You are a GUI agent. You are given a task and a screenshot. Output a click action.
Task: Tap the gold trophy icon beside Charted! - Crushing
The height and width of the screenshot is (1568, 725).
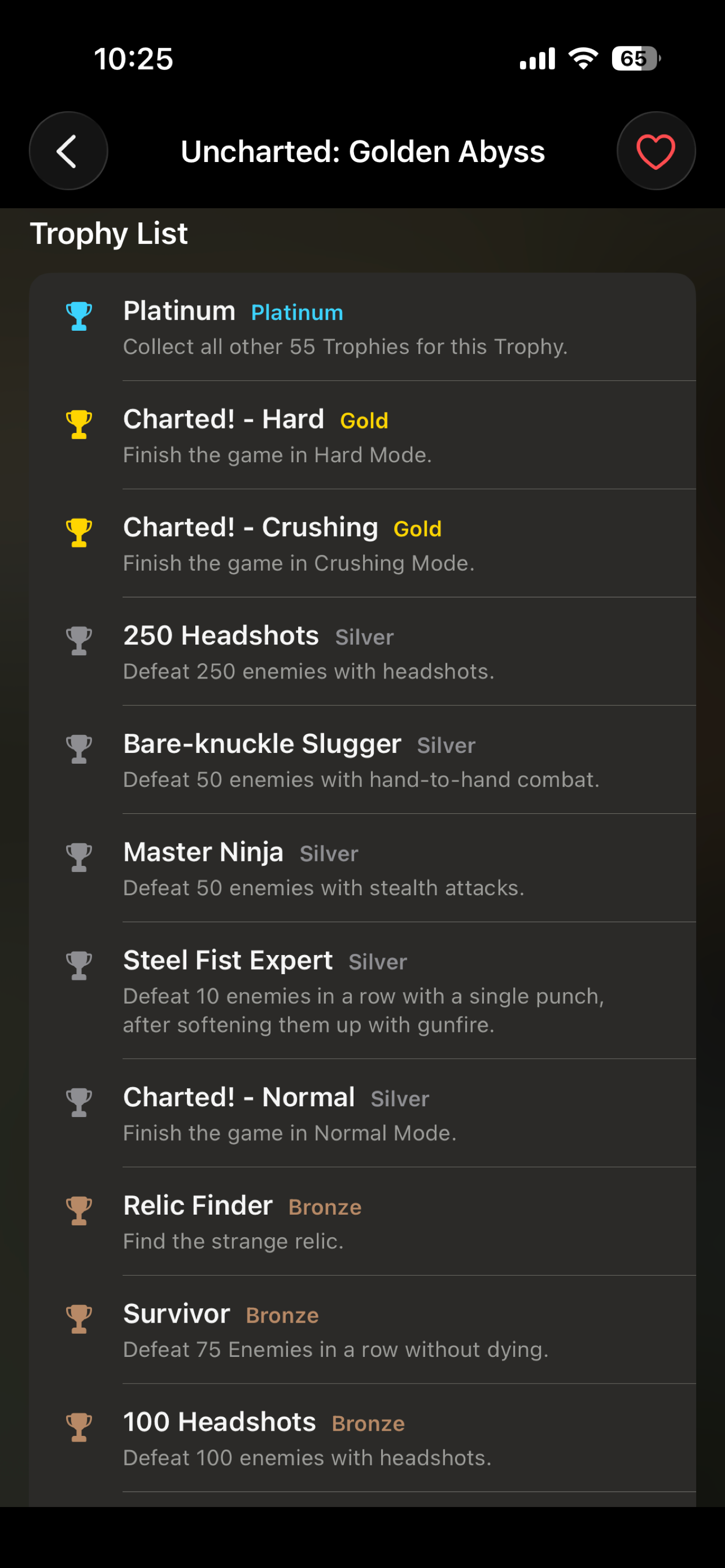79,533
